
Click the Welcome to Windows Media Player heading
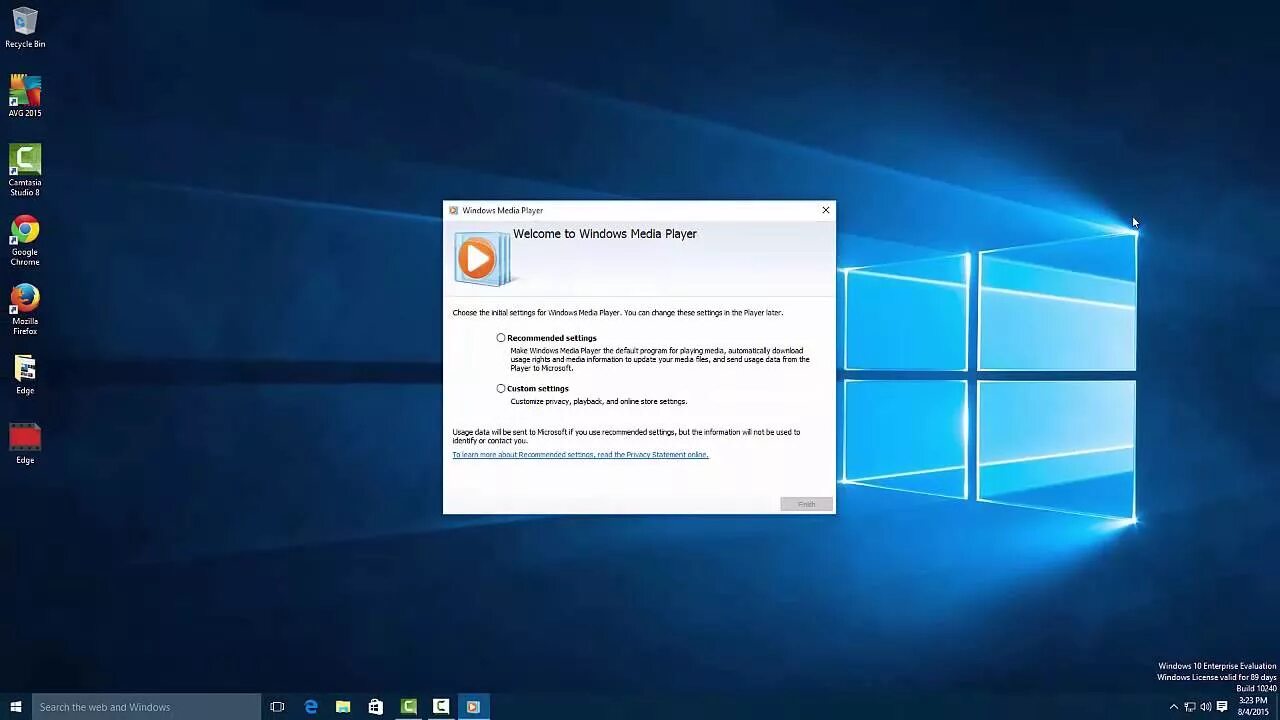click(605, 234)
